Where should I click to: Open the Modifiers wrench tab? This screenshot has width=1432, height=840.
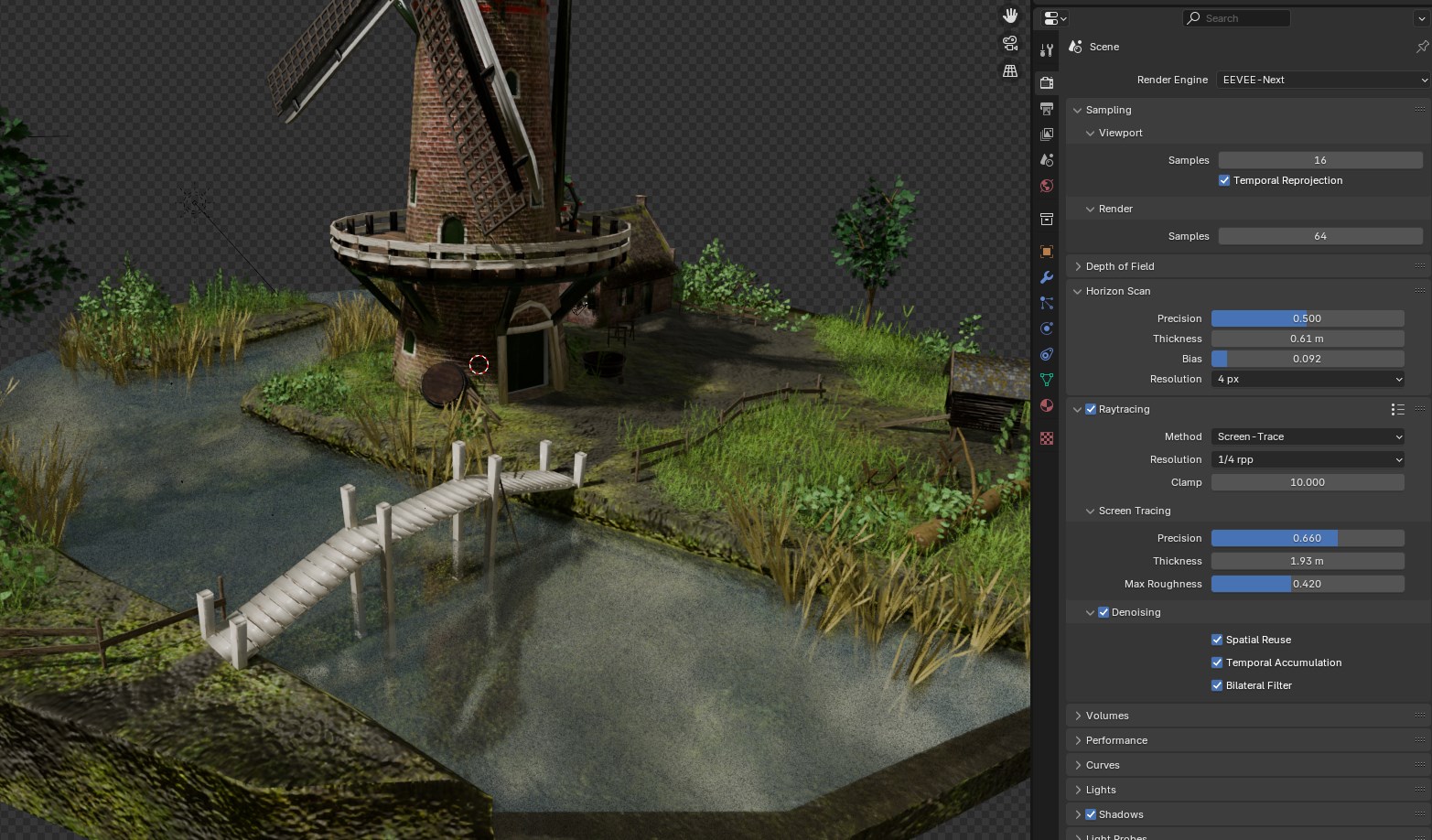coord(1047,276)
